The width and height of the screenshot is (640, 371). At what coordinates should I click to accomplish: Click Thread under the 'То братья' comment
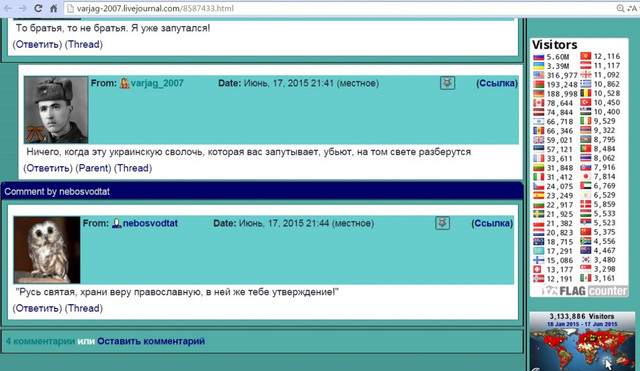point(84,44)
